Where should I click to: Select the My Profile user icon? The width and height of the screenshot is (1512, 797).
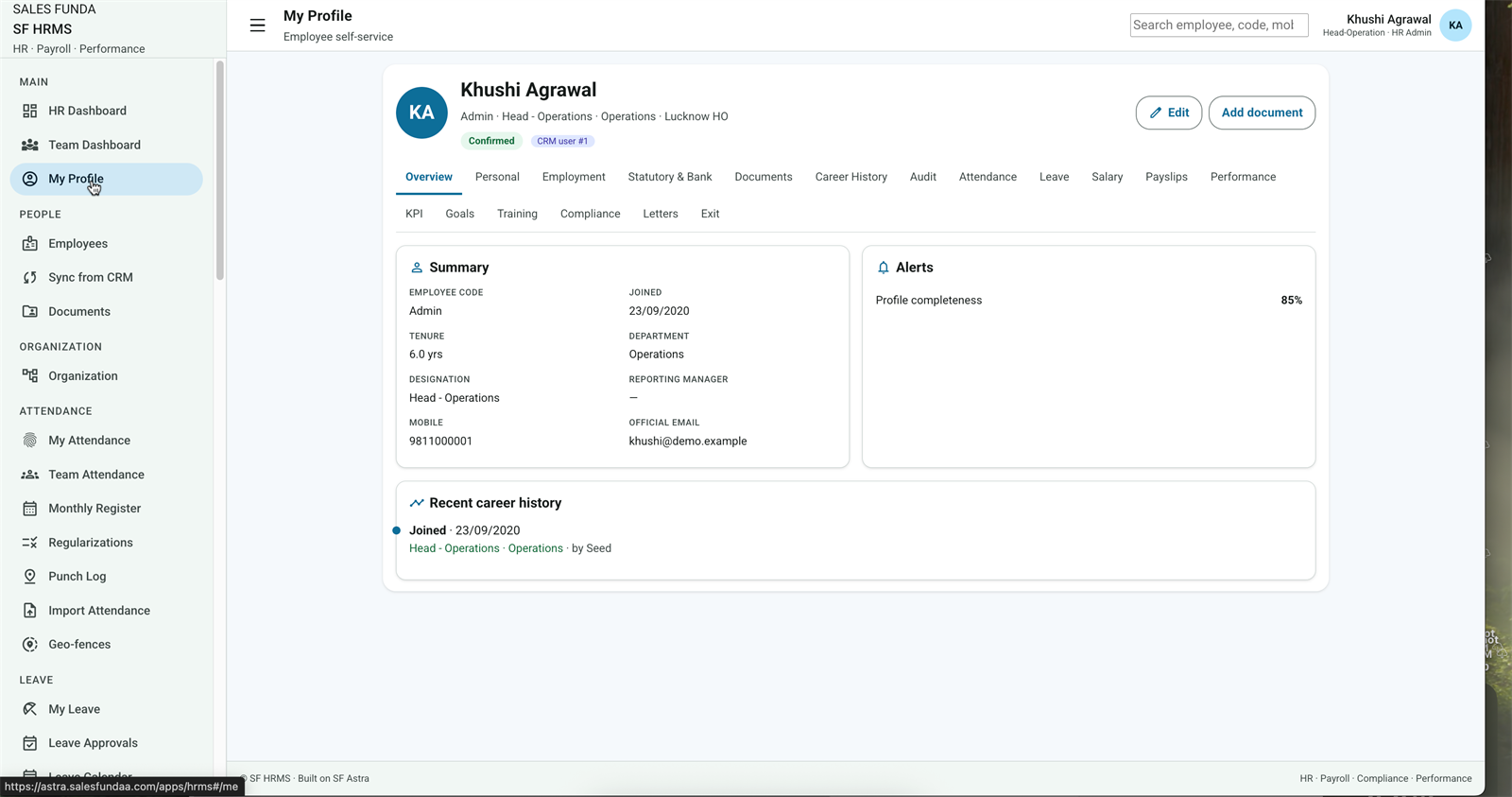coord(30,179)
